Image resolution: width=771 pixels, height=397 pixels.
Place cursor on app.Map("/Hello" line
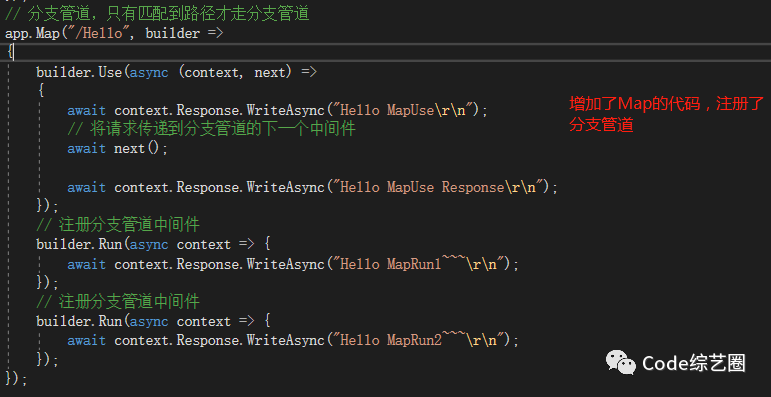point(114,34)
